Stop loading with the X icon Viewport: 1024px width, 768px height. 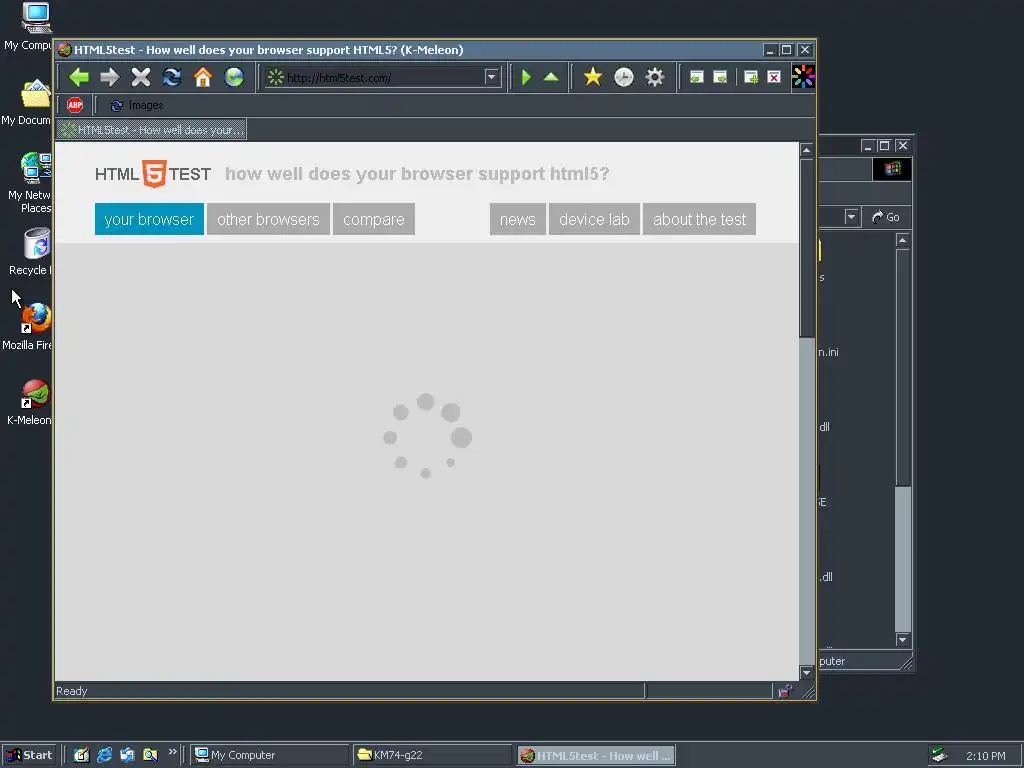pyautogui.click(x=140, y=77)
